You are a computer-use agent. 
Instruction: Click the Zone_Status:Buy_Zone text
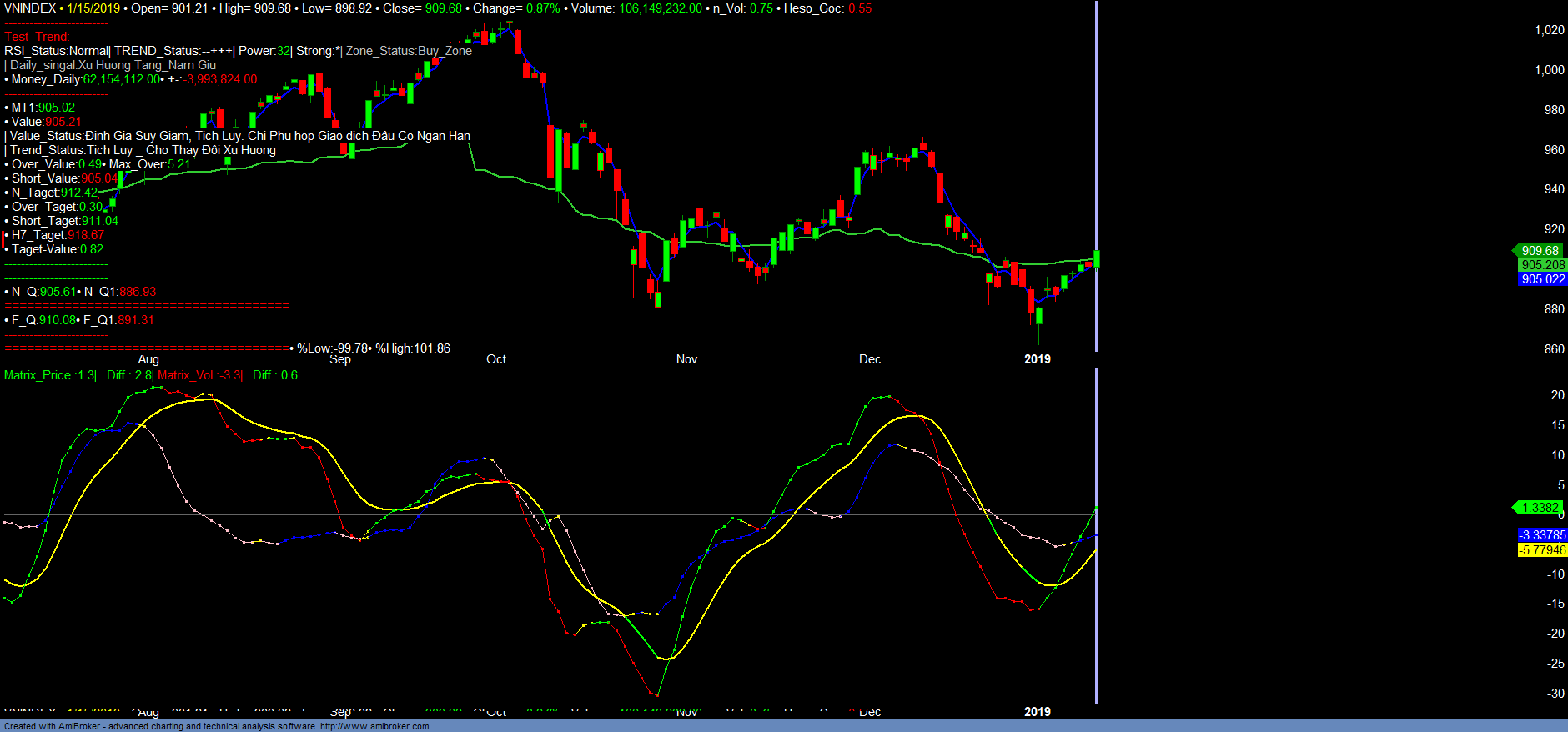(409, 51)
